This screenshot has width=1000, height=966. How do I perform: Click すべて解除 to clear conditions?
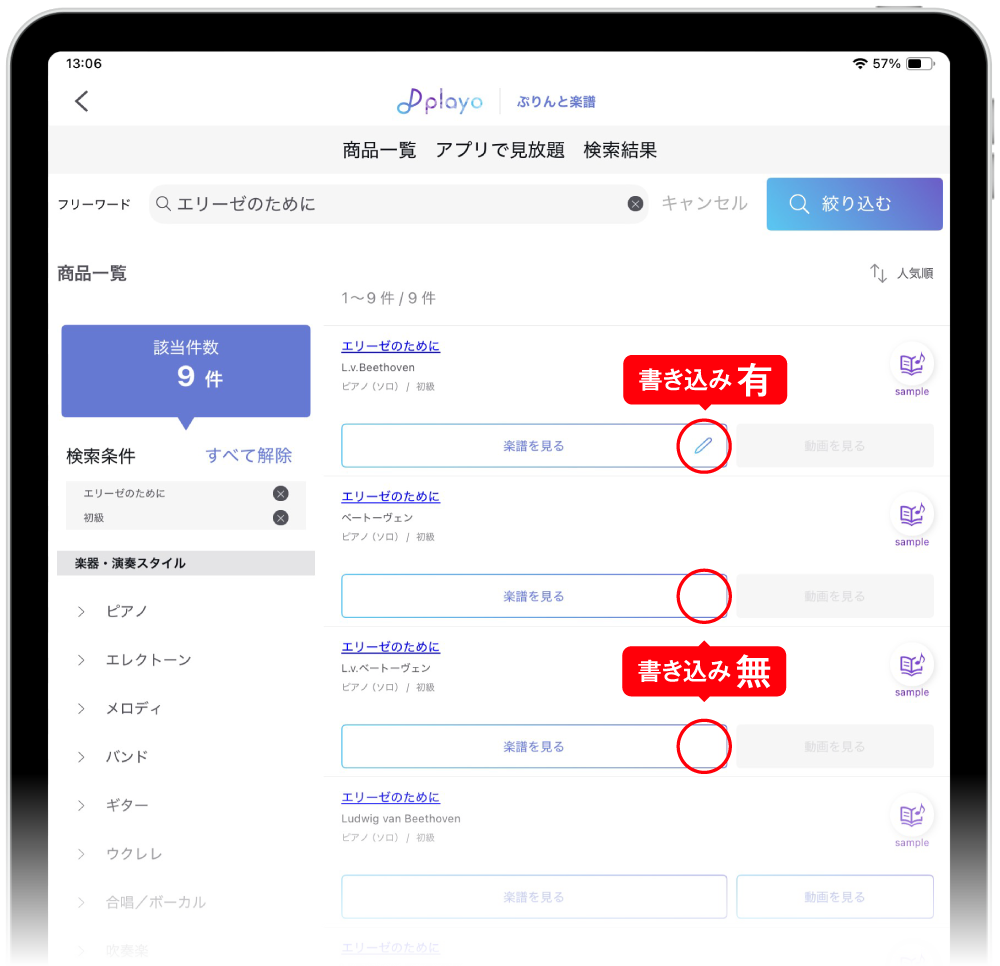(248, 455)
